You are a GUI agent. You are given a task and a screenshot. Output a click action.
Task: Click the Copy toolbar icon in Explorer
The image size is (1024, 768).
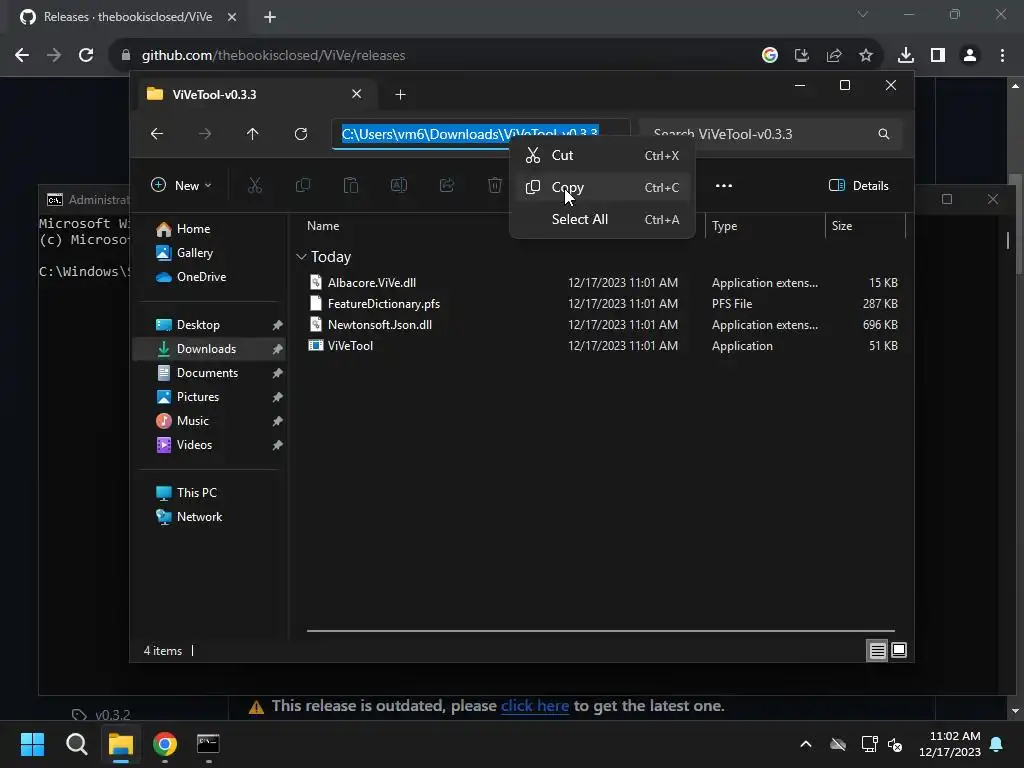pos(303,185)
